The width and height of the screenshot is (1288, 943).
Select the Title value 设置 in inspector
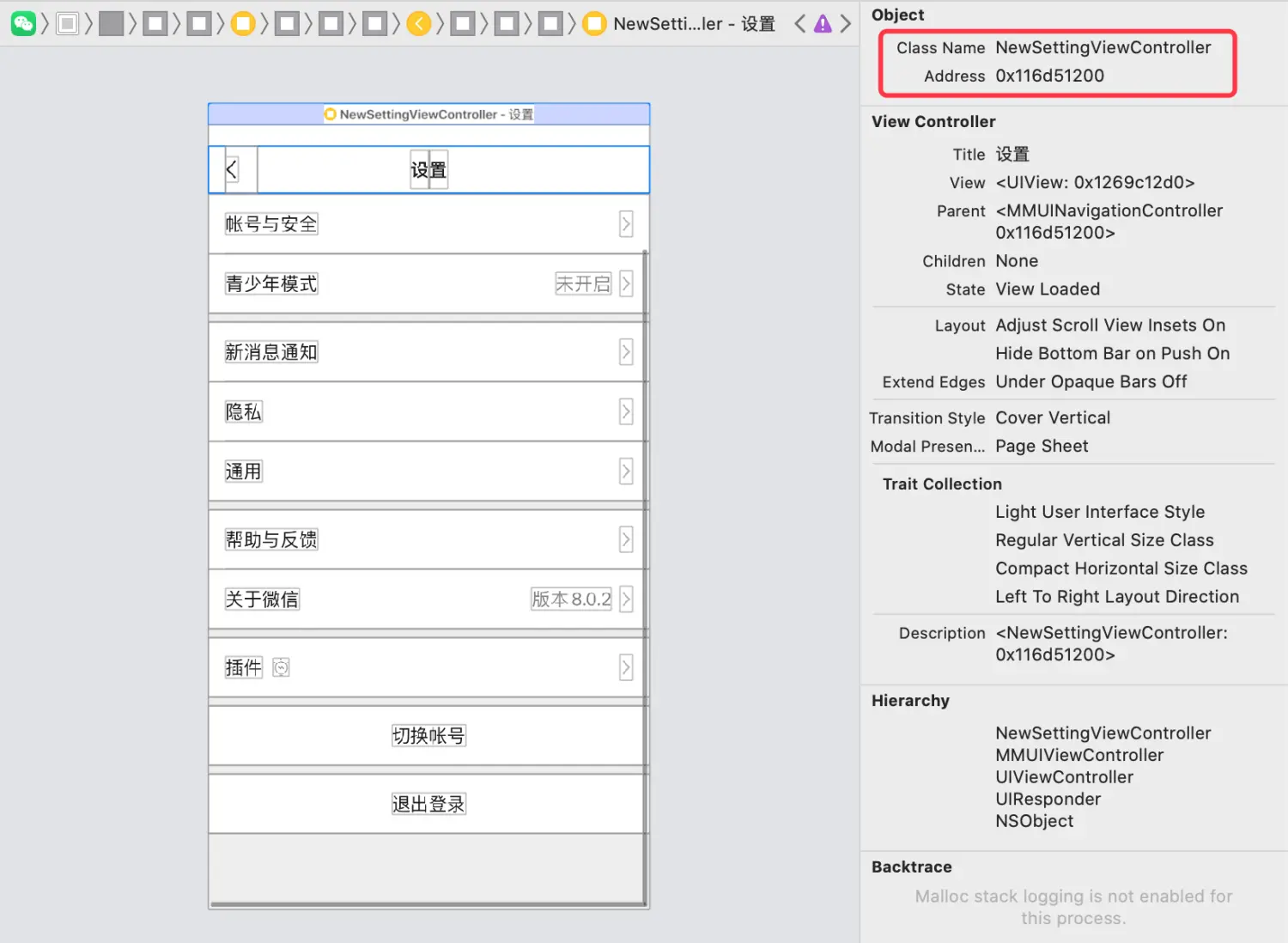point(1012,155)
